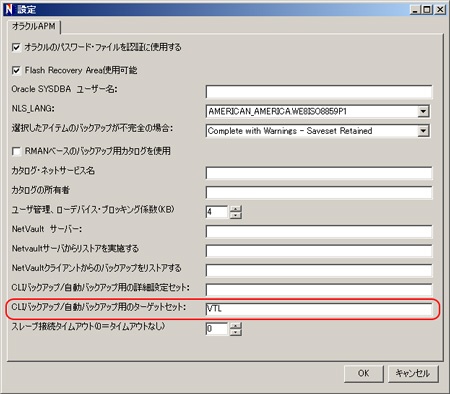Click the NetVault N icon in title bar
Screen dimensions: 450x394
click(9, 9)
